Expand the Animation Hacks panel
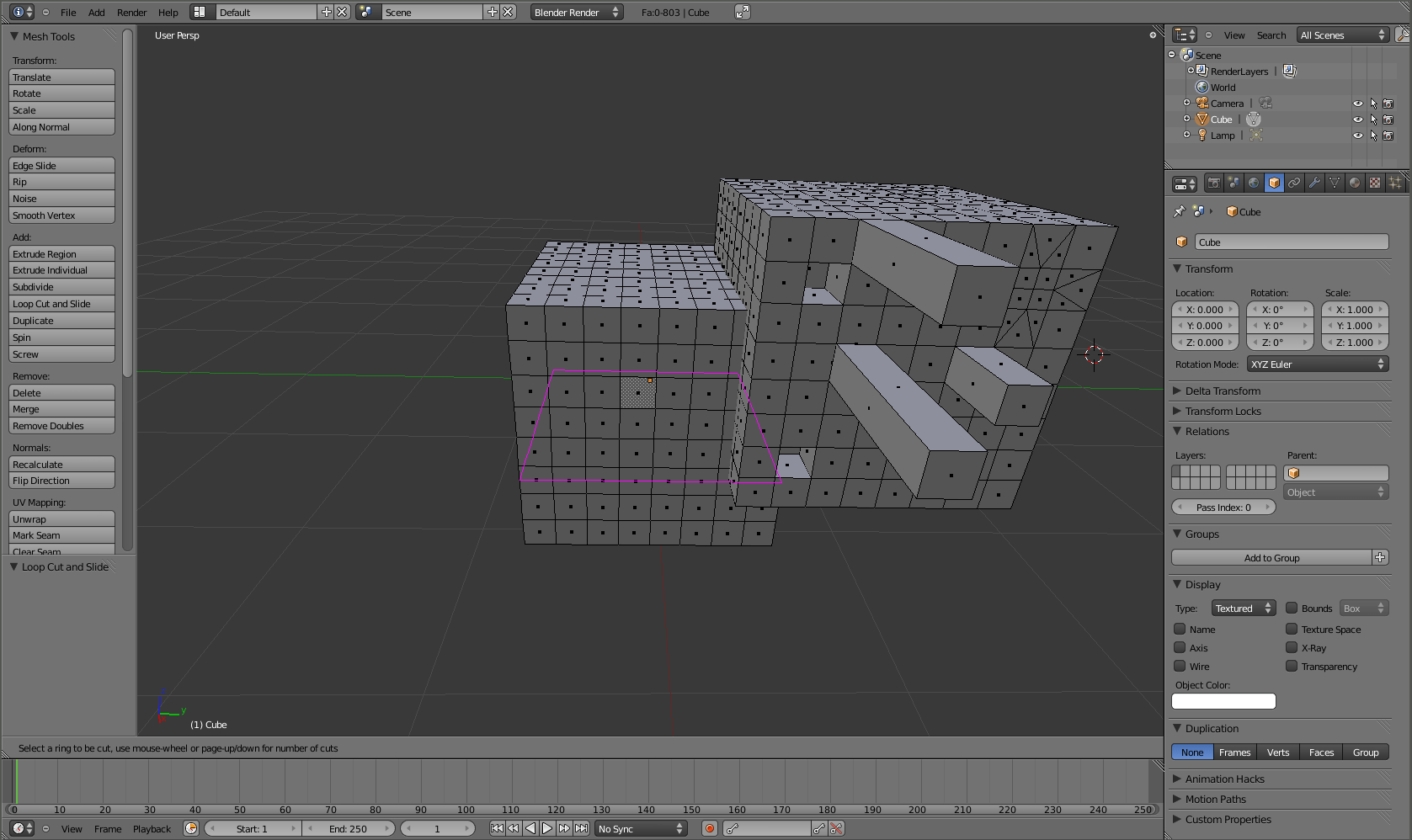 [x=1224, y=779]
